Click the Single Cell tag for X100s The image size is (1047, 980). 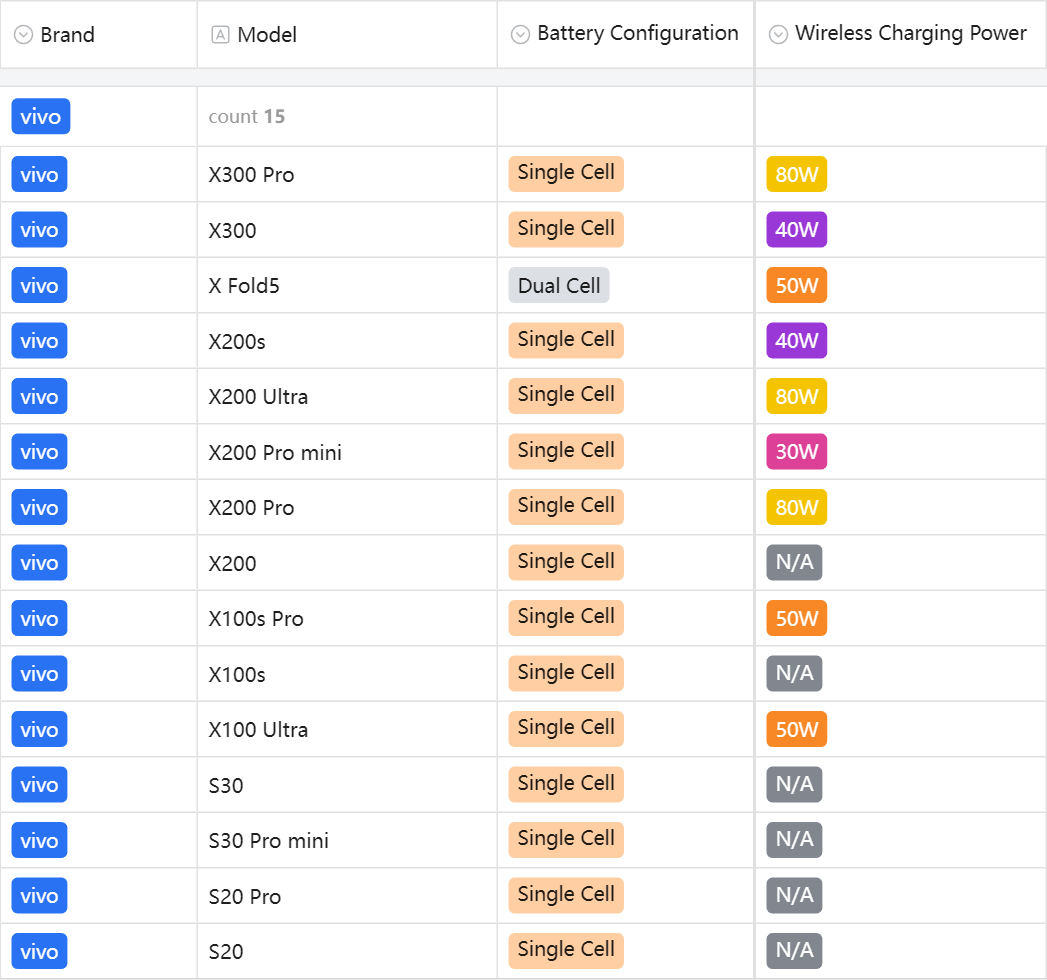pyautogui.click(x=566, y=674)
